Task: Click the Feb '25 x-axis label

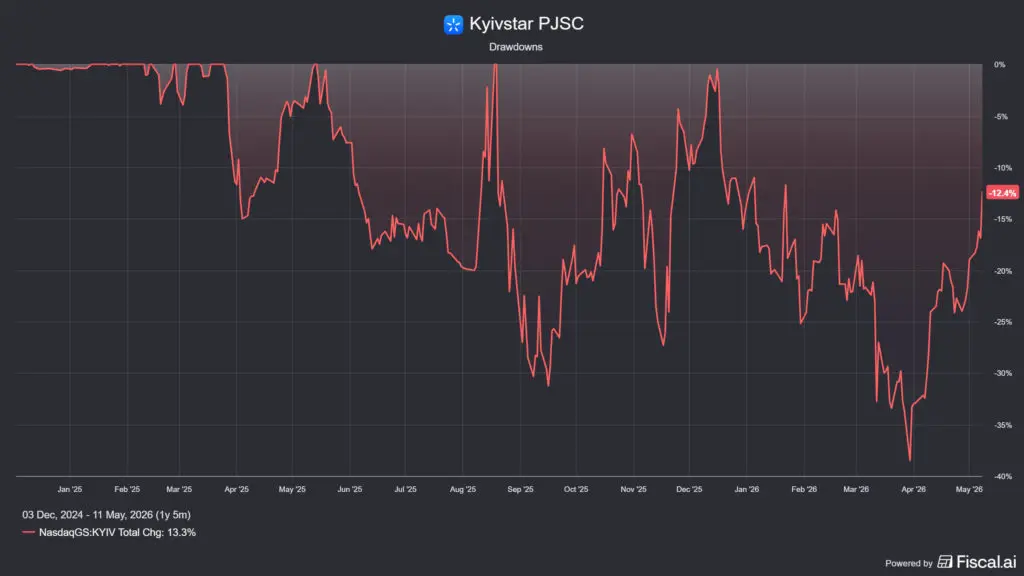Action: [127, 489]
